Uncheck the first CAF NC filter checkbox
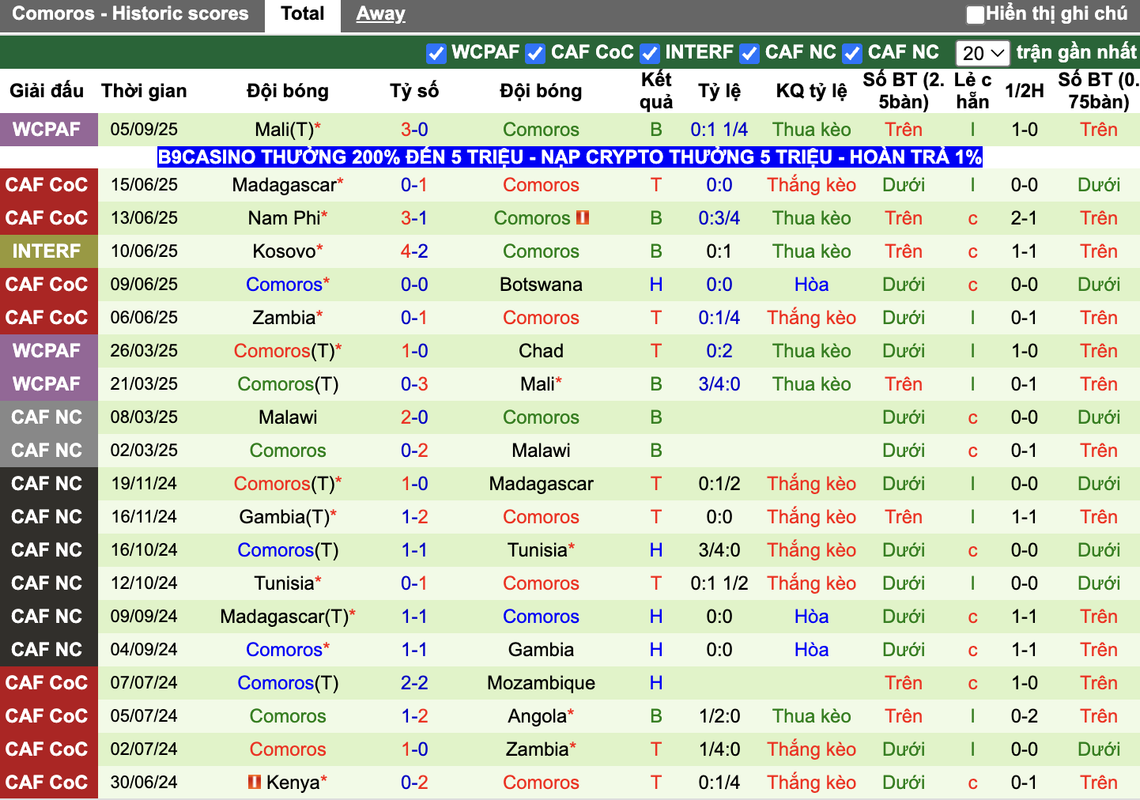 750,53
